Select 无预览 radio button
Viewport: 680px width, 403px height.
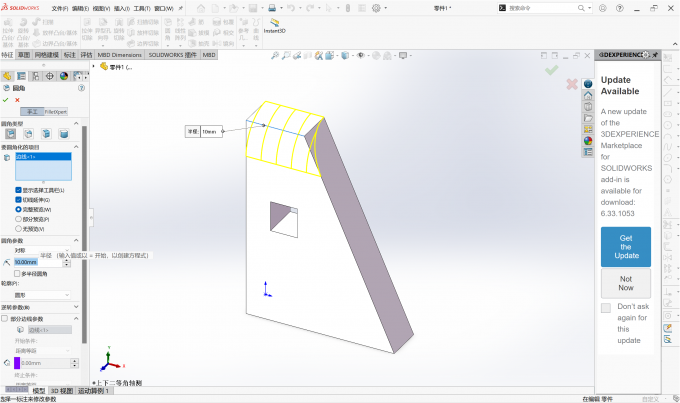tap(18, 229)
